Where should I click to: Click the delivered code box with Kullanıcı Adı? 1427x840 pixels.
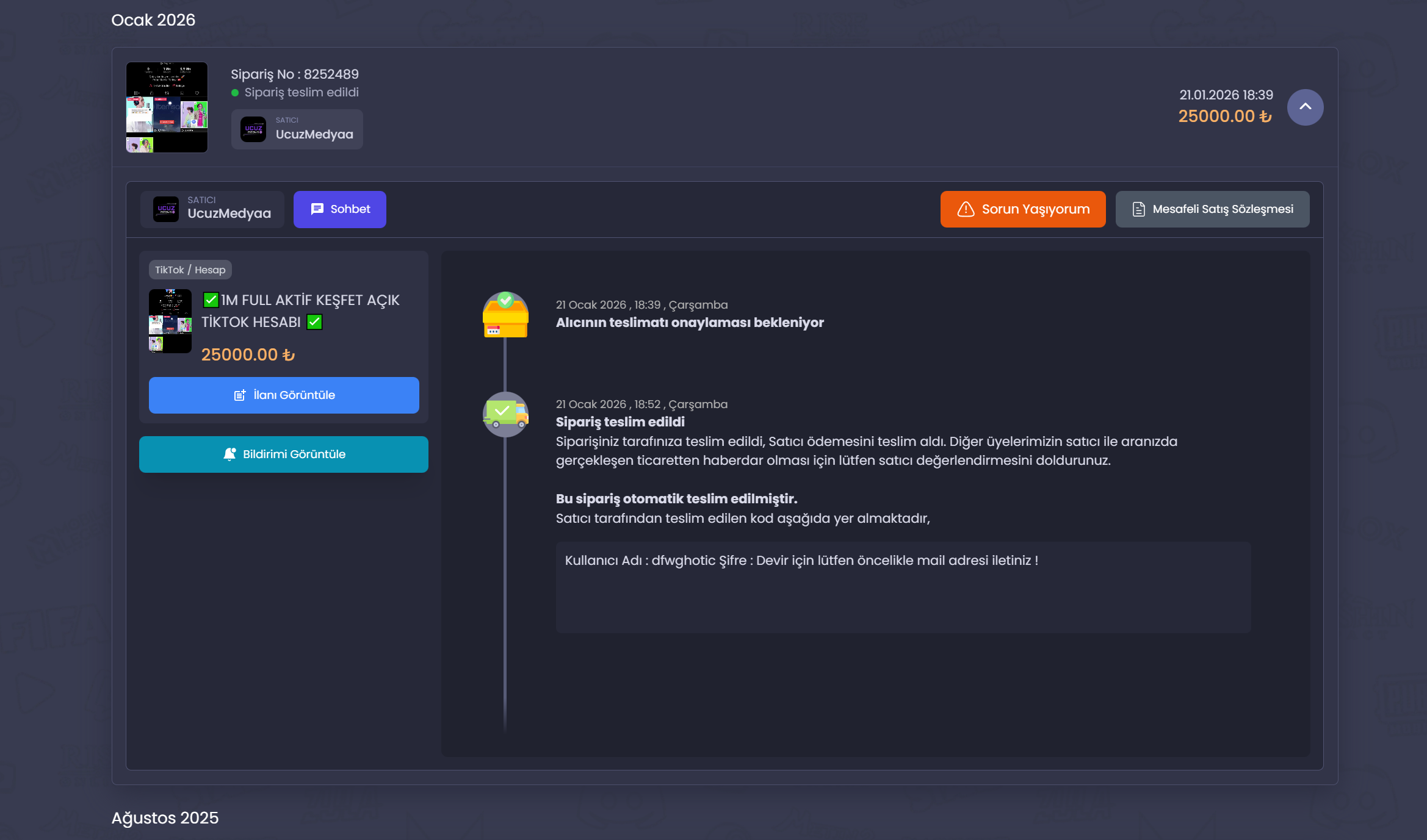tap(903, 587)
